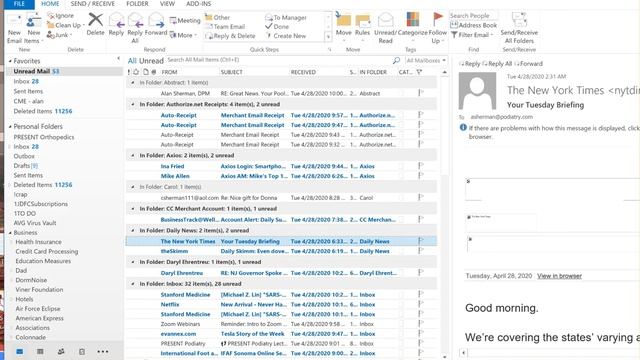640x360 pixels.
Task: Open the More respond options
Action: [x=183, y=35]
